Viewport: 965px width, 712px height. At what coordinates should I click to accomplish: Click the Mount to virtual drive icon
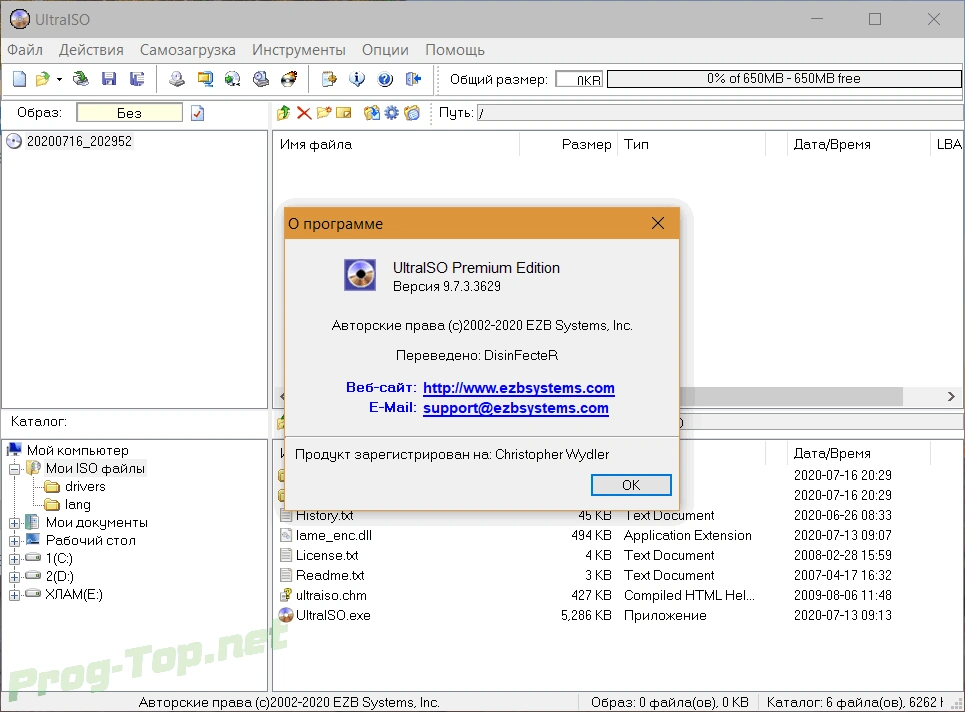click(x=261, y=79)
